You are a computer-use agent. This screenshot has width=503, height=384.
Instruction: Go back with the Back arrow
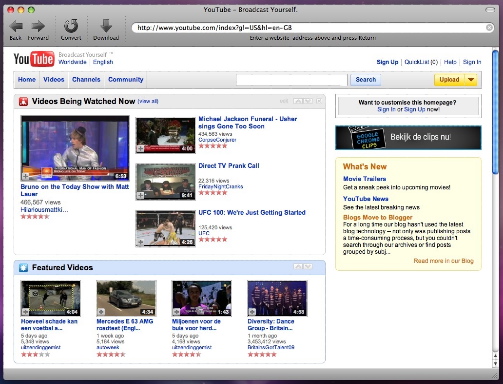pos(16,26)
